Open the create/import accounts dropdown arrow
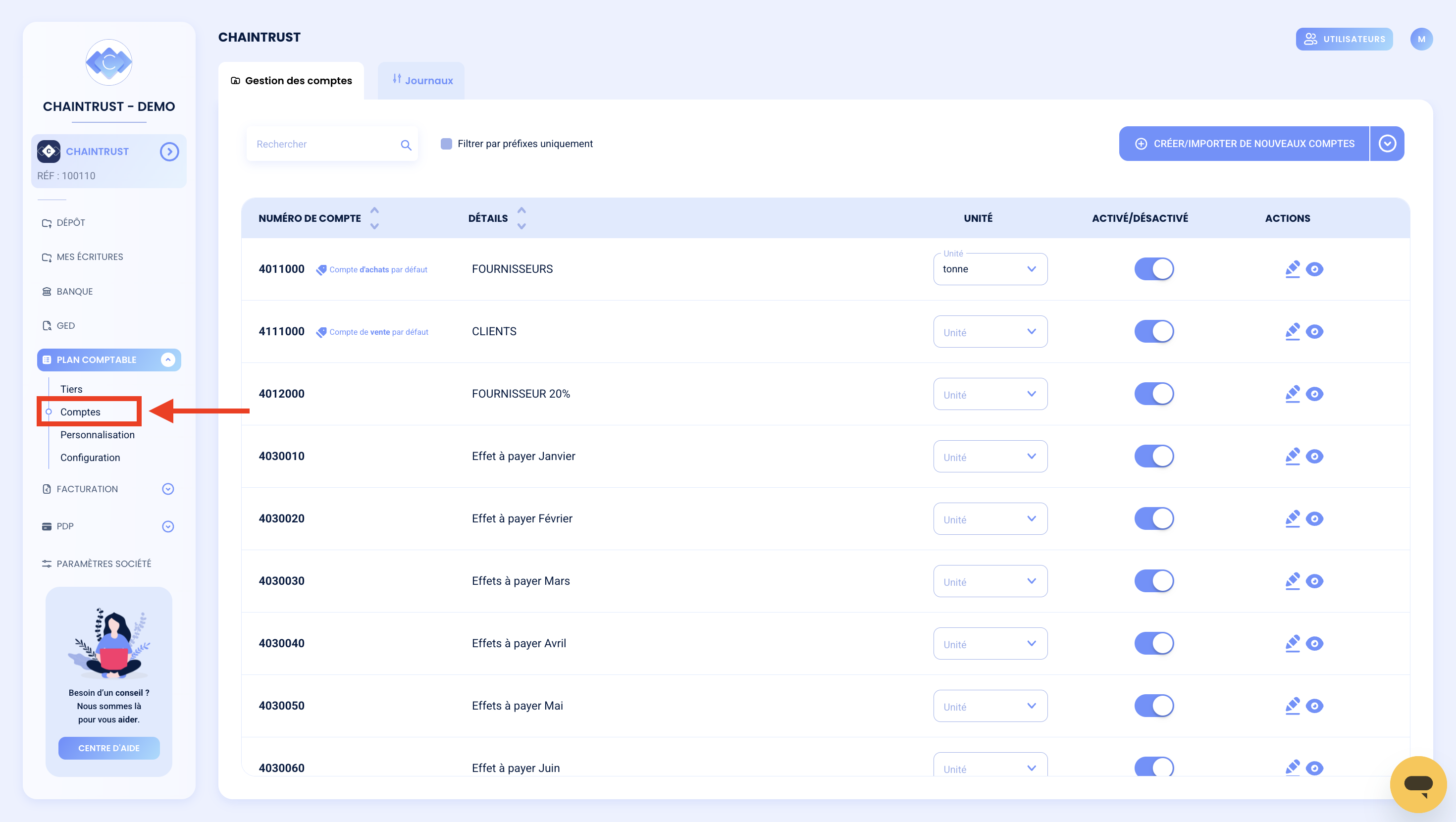1456x822 pixels. tap(1388, 144)
